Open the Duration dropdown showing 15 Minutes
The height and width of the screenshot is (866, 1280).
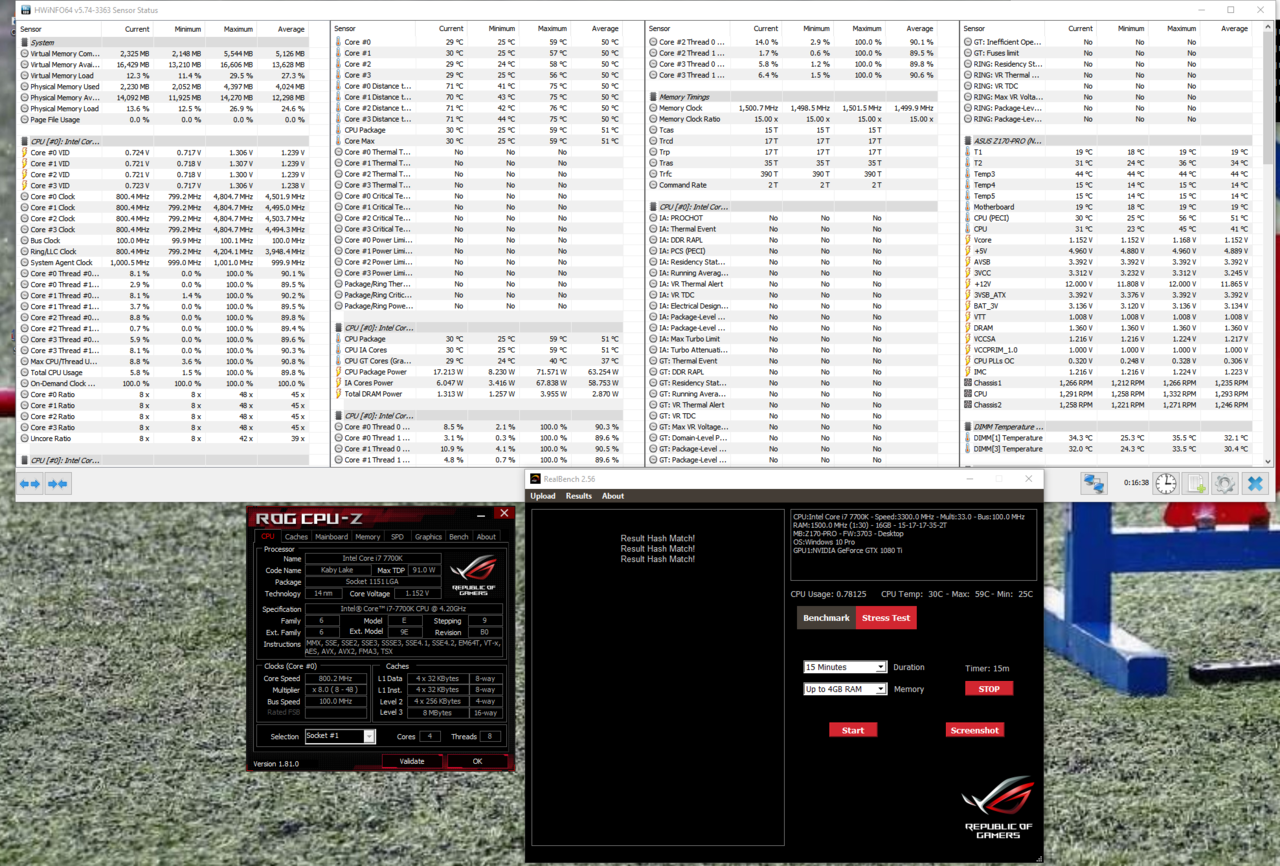[x=845, y=667]
